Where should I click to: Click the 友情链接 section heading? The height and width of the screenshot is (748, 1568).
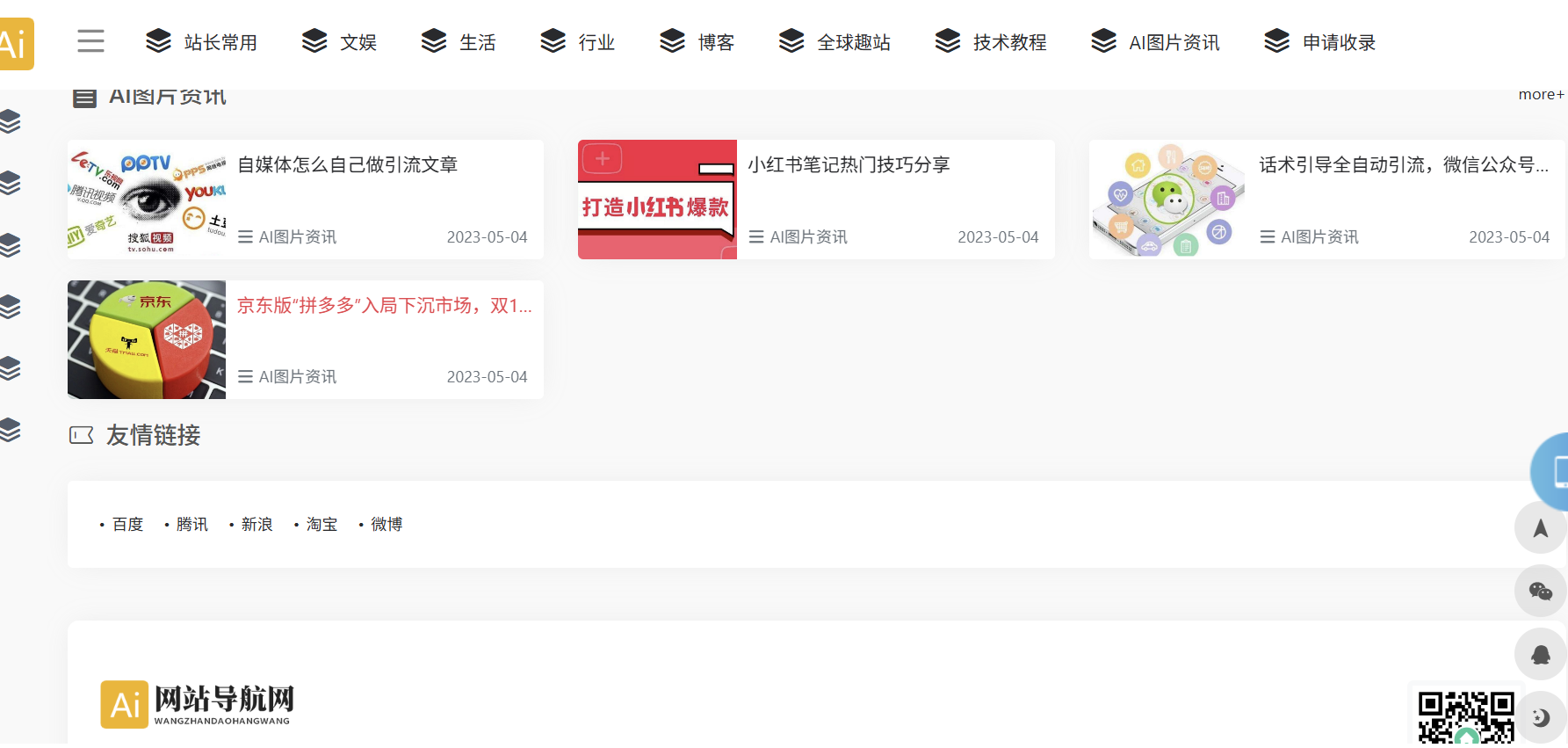point(153,435)
